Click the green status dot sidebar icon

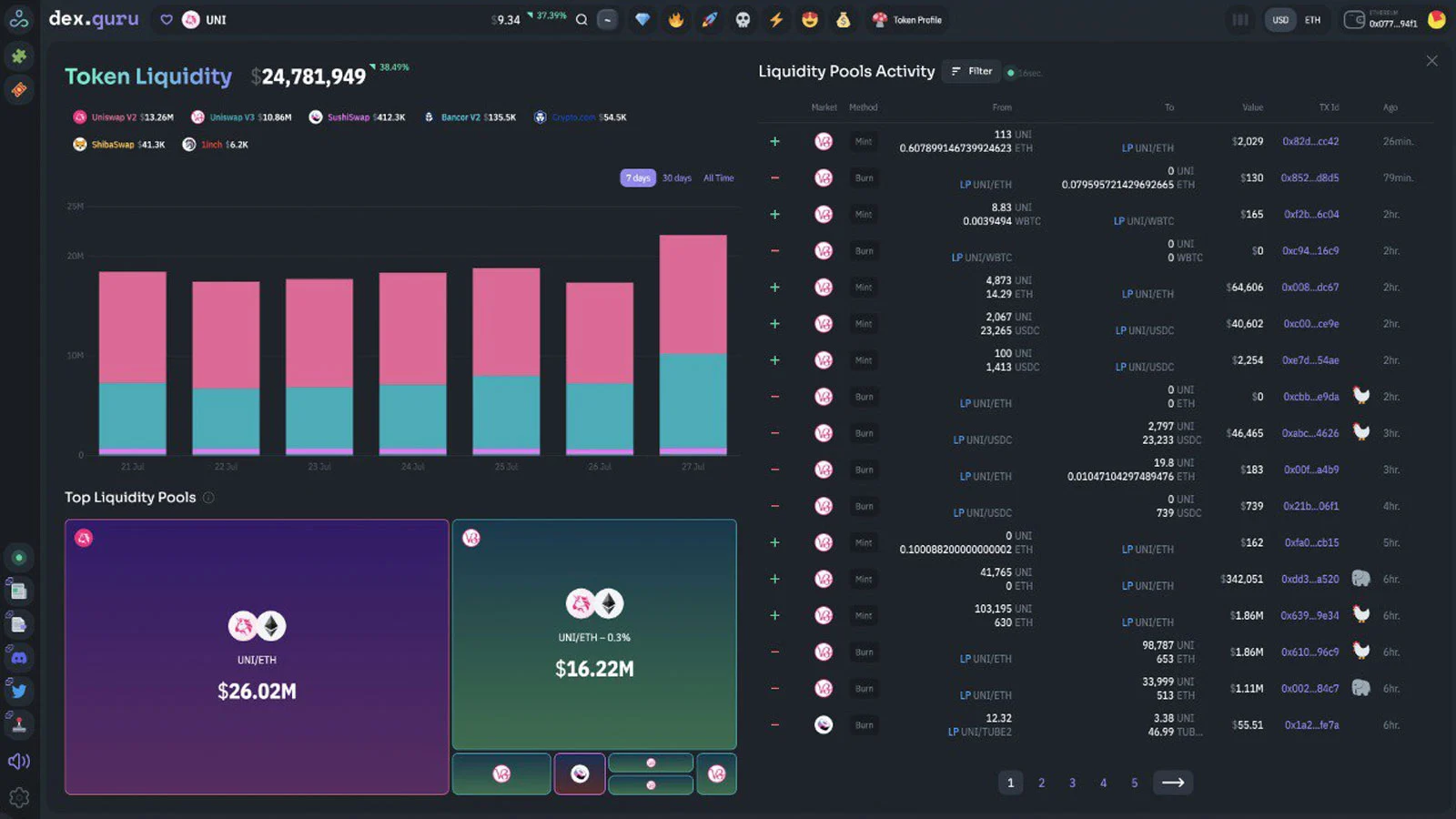pyautogui.click(x=19, y=558)
